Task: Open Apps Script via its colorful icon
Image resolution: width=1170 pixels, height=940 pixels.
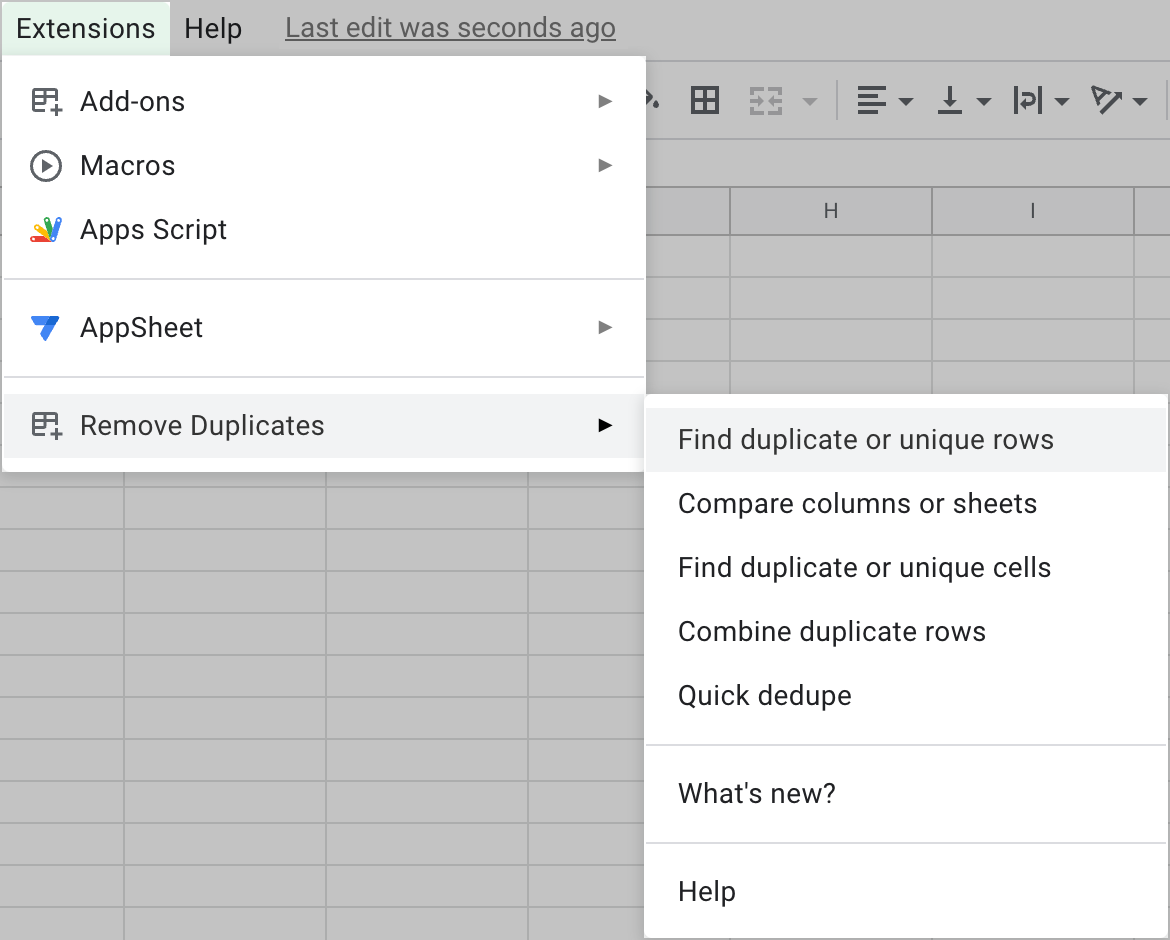Action: pyautogui.click(x=46, y=229)
